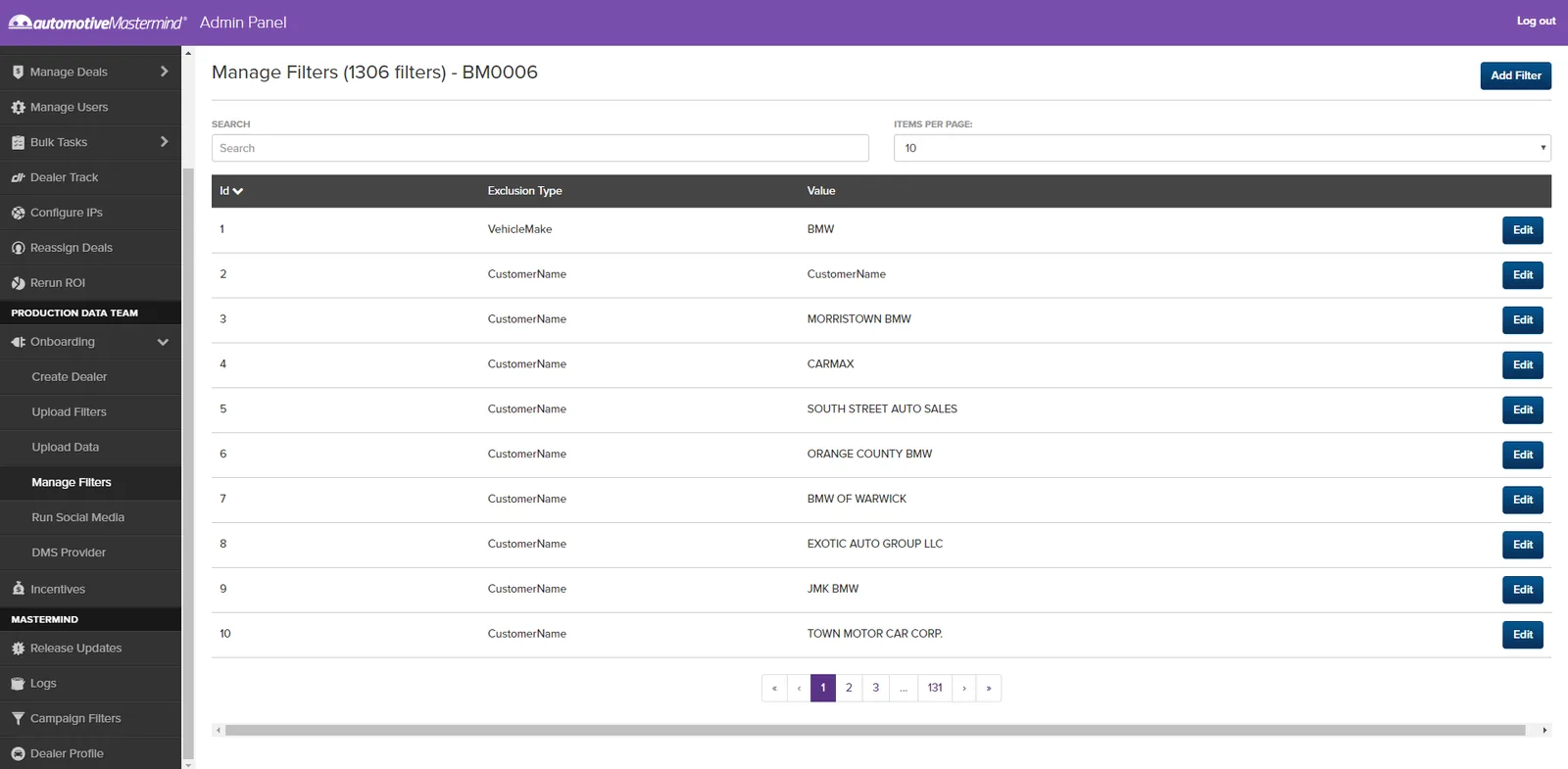Click the 'MORRISTOWN BMW' value cell

tap(859, 319)
